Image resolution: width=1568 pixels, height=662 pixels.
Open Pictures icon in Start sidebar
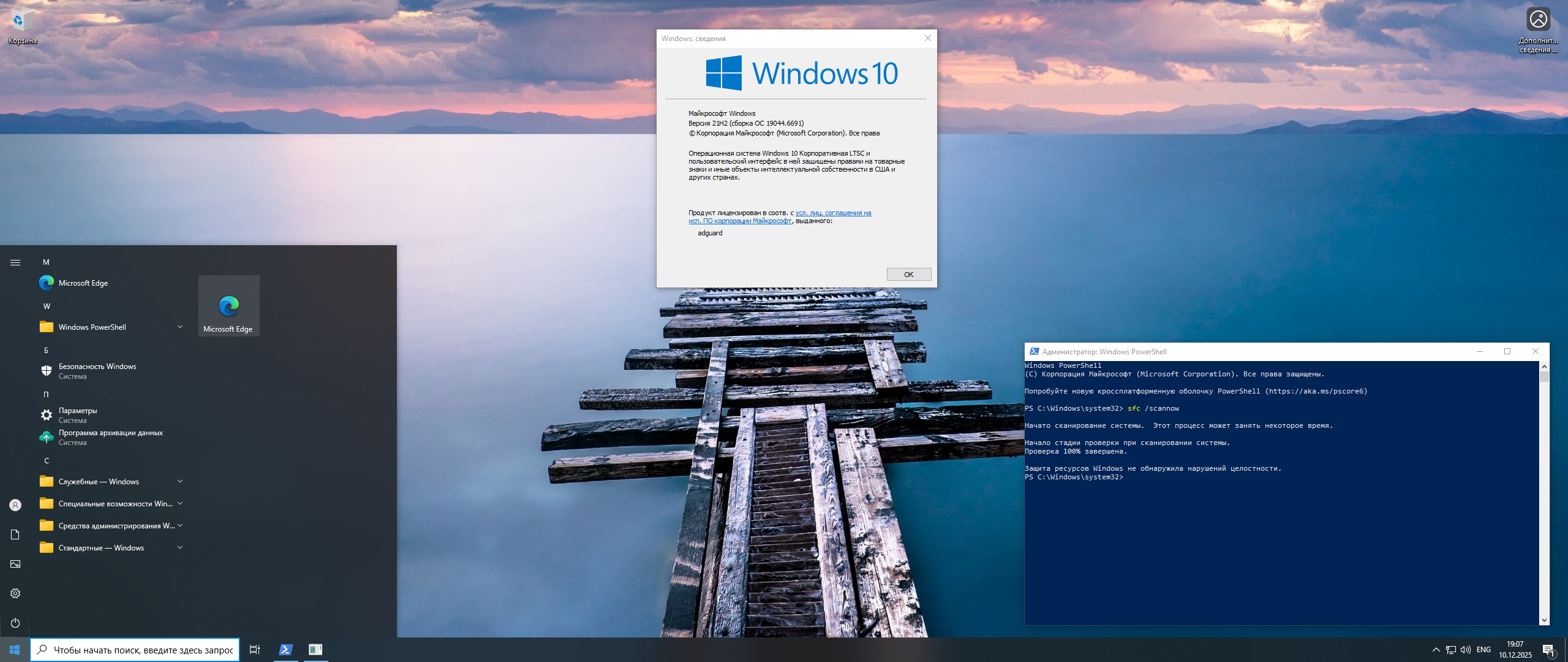coord(15,564)
